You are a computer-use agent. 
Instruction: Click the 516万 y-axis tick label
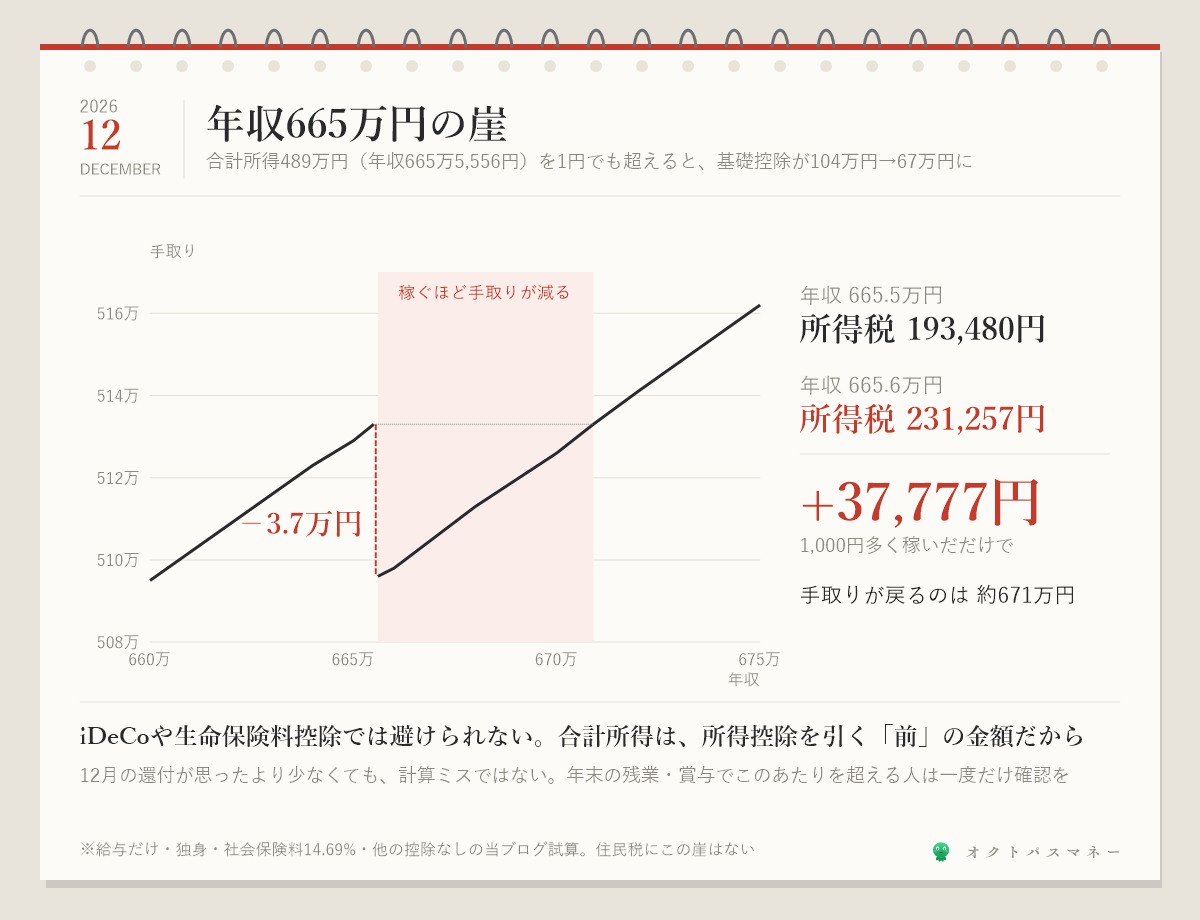[118, 313]
